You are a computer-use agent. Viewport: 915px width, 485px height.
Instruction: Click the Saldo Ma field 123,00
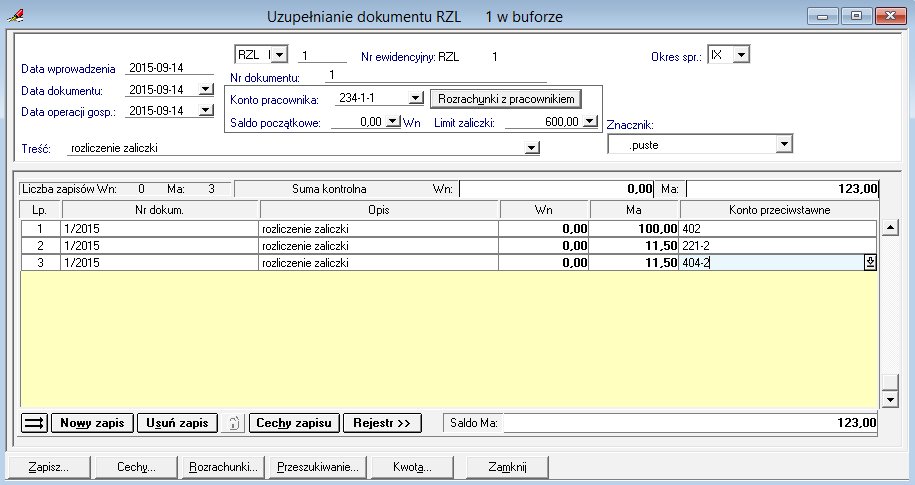pyautogui.click(x=690, y=423)
